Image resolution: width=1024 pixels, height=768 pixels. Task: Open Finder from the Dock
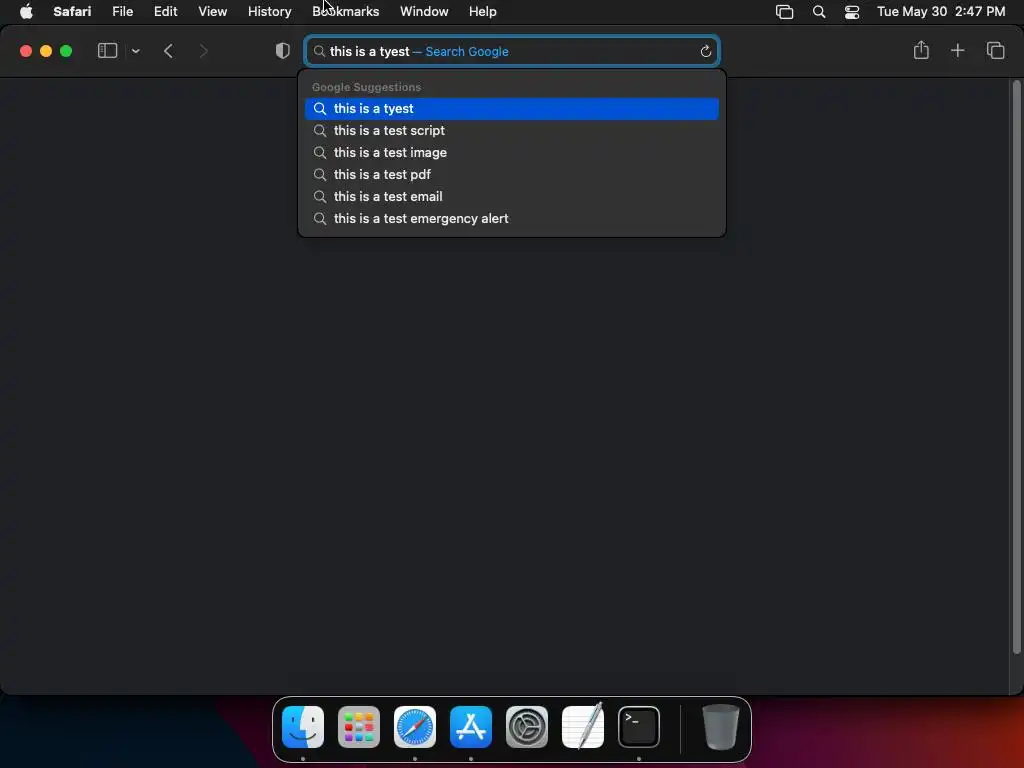(x=303, y=726)
